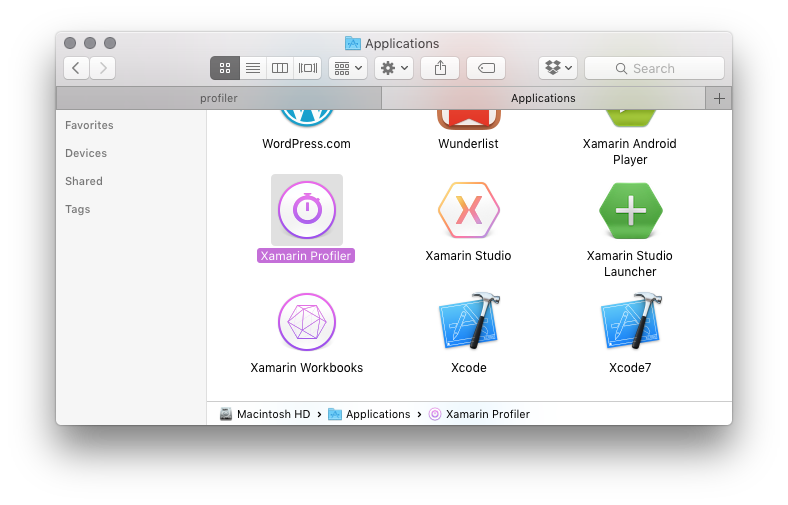Switch to the Applications tab
Image resolution: width=788 pixels, height=505 pixels.
(543, 98)
